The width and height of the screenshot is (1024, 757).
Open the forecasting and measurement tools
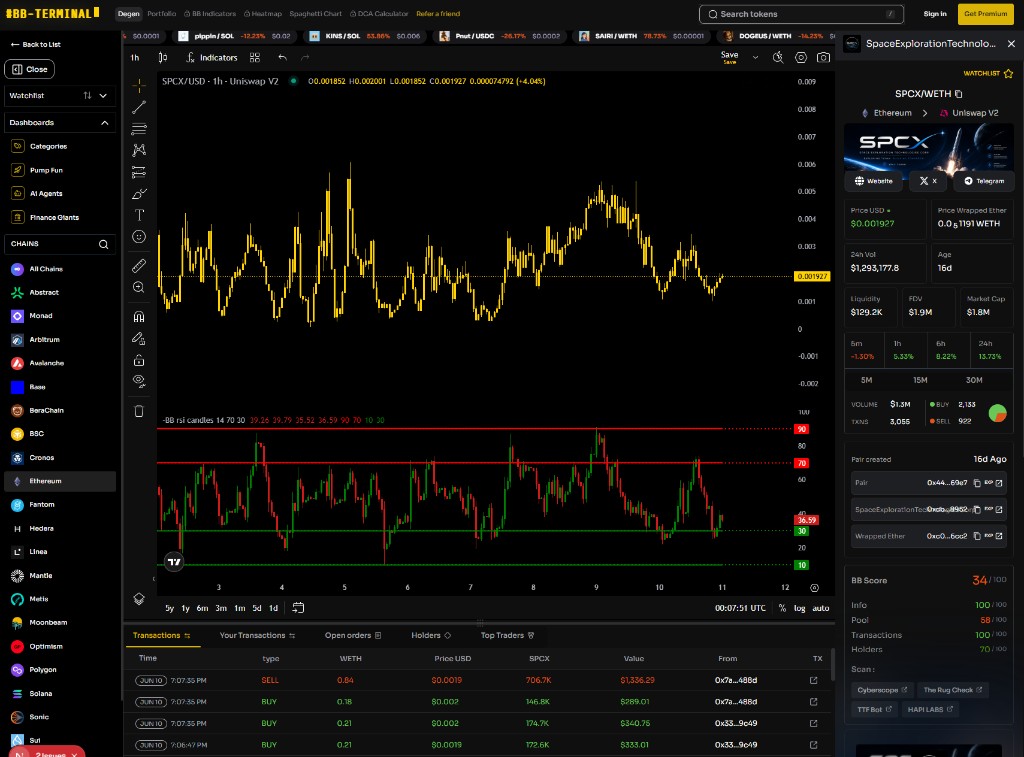click(x=139, y=172)
